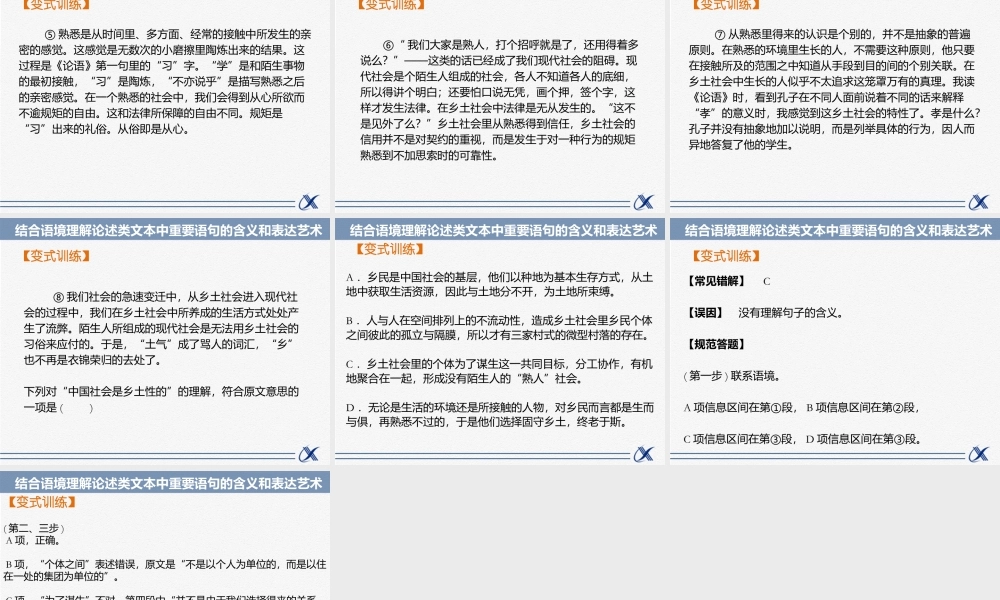Click option C text "乡土社会里的个体为了谋生"

tap(433, 364)
